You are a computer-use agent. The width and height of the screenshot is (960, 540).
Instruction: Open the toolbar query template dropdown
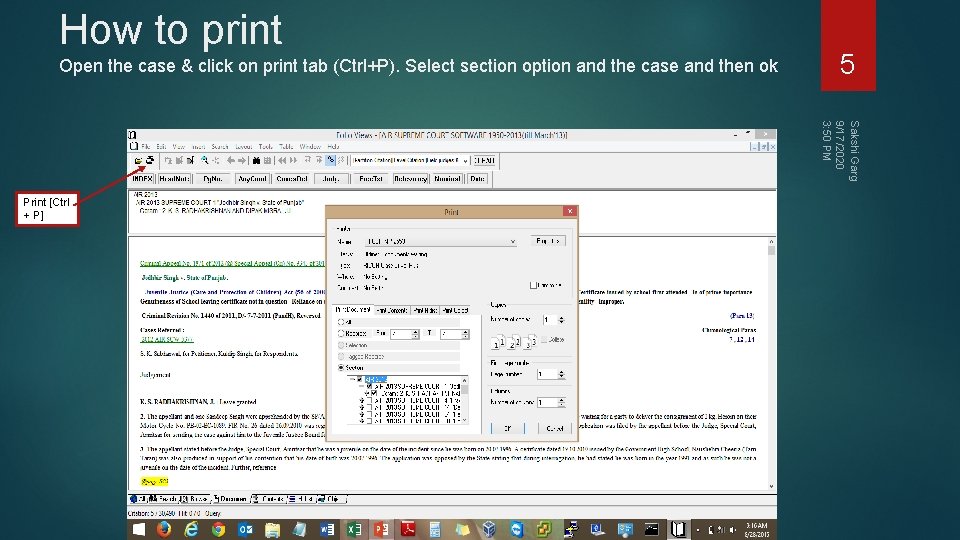click(465, 160)
